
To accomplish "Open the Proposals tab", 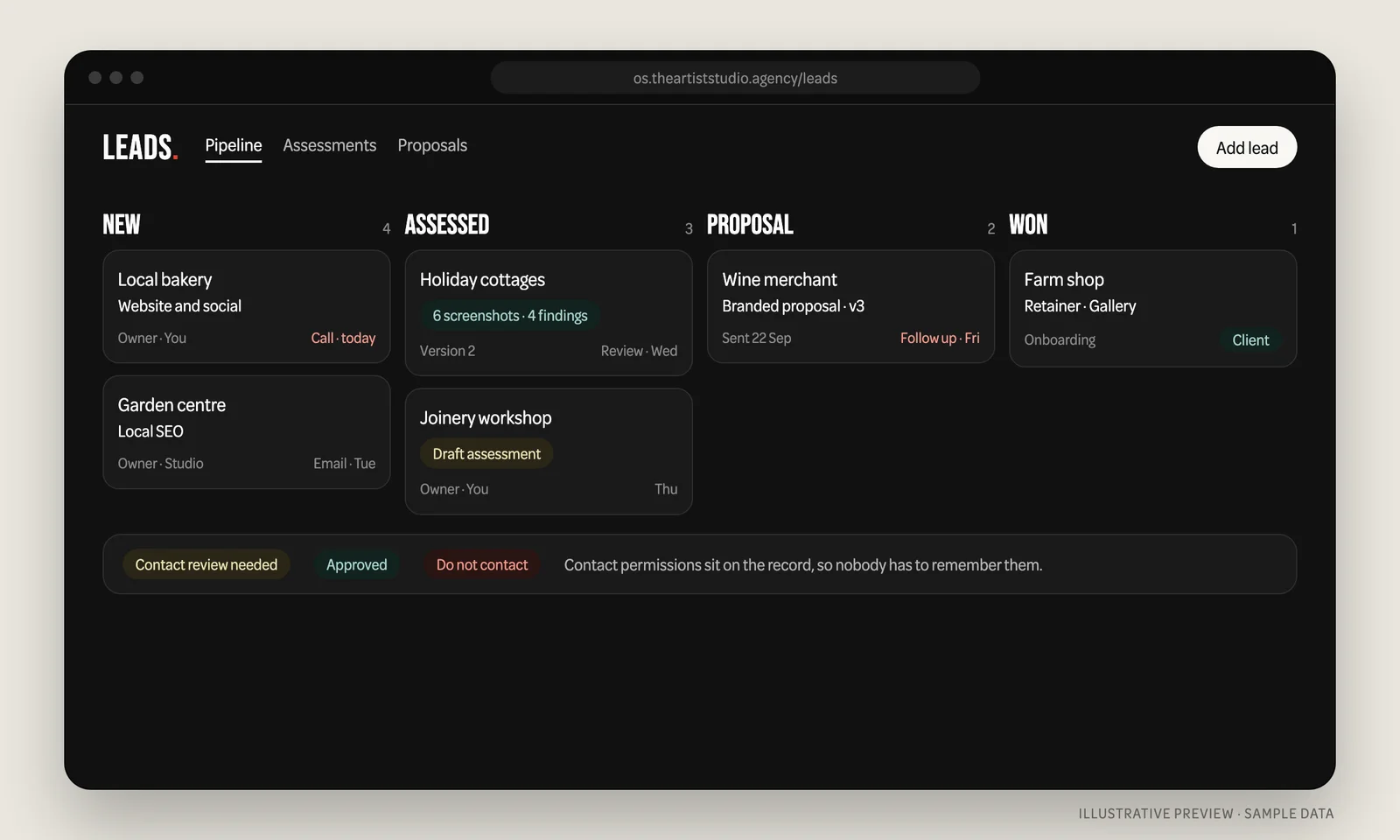I will (x=432, y=145).
